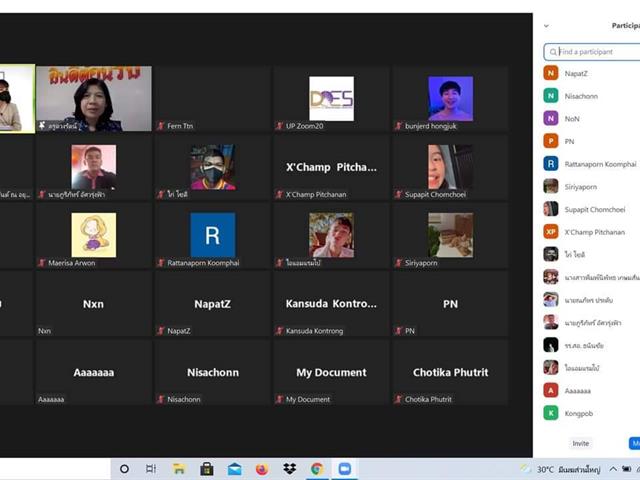Click Nisachonn green avatar in participants list
Viewport: 640px width, 480px height.
(551, 96)
